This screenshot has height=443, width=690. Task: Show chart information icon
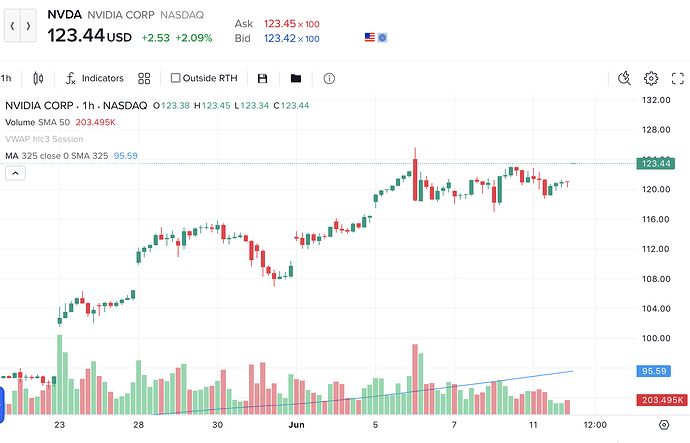329,78
